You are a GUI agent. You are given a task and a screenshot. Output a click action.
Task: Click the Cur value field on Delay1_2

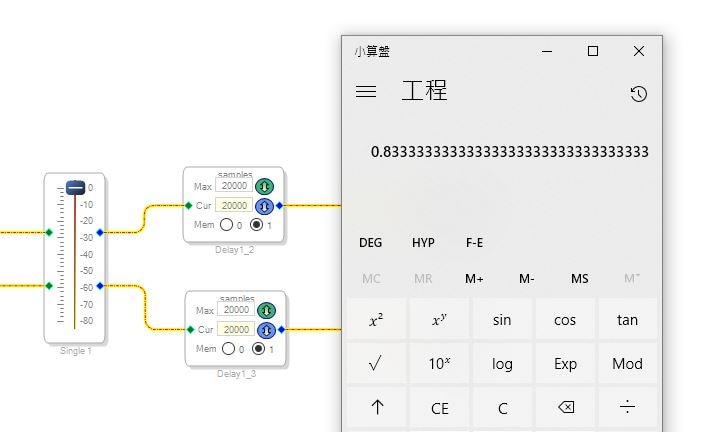(x=234, y=205)
